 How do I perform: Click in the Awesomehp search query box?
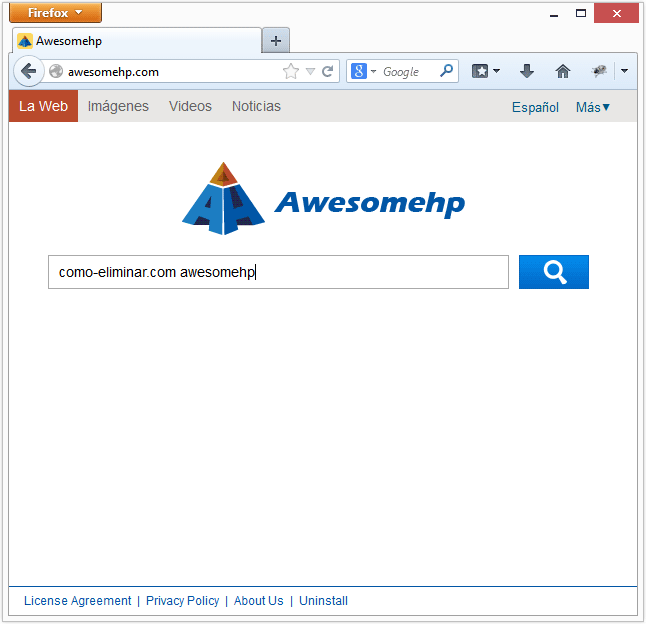(x=279, y=272)
